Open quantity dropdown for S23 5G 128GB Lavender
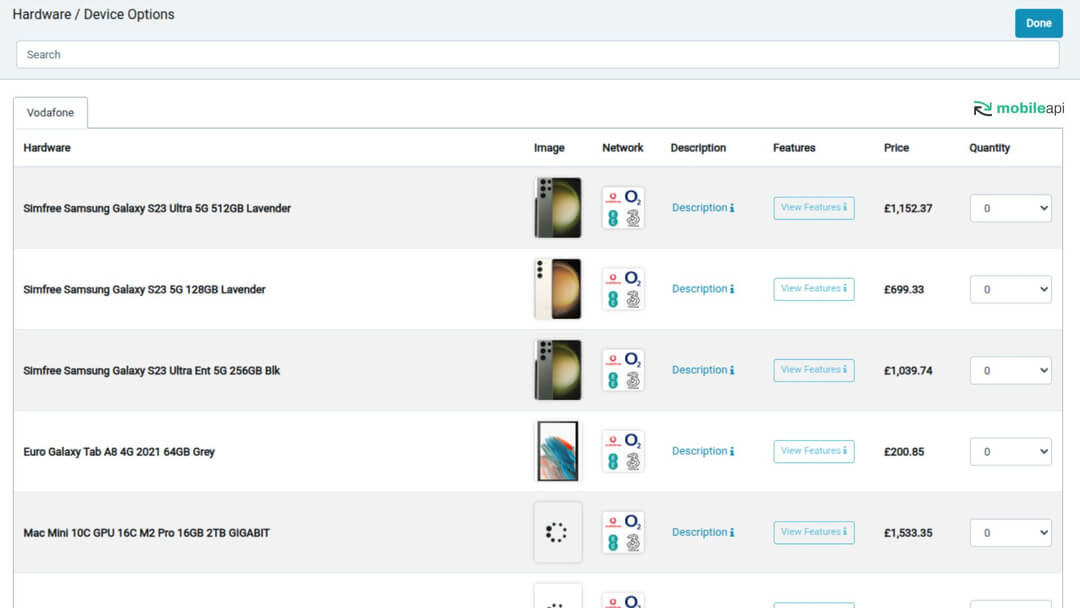Screen dimensions: 1080x608 click(x=1010, y=289)
